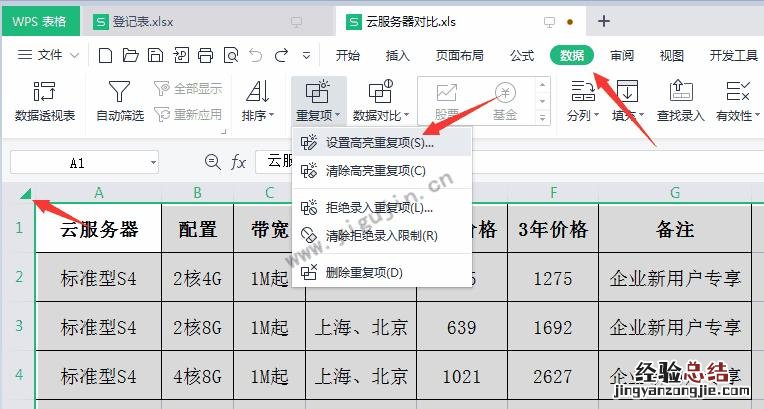
Task: Select column A header
Action: tap(99, 193)
